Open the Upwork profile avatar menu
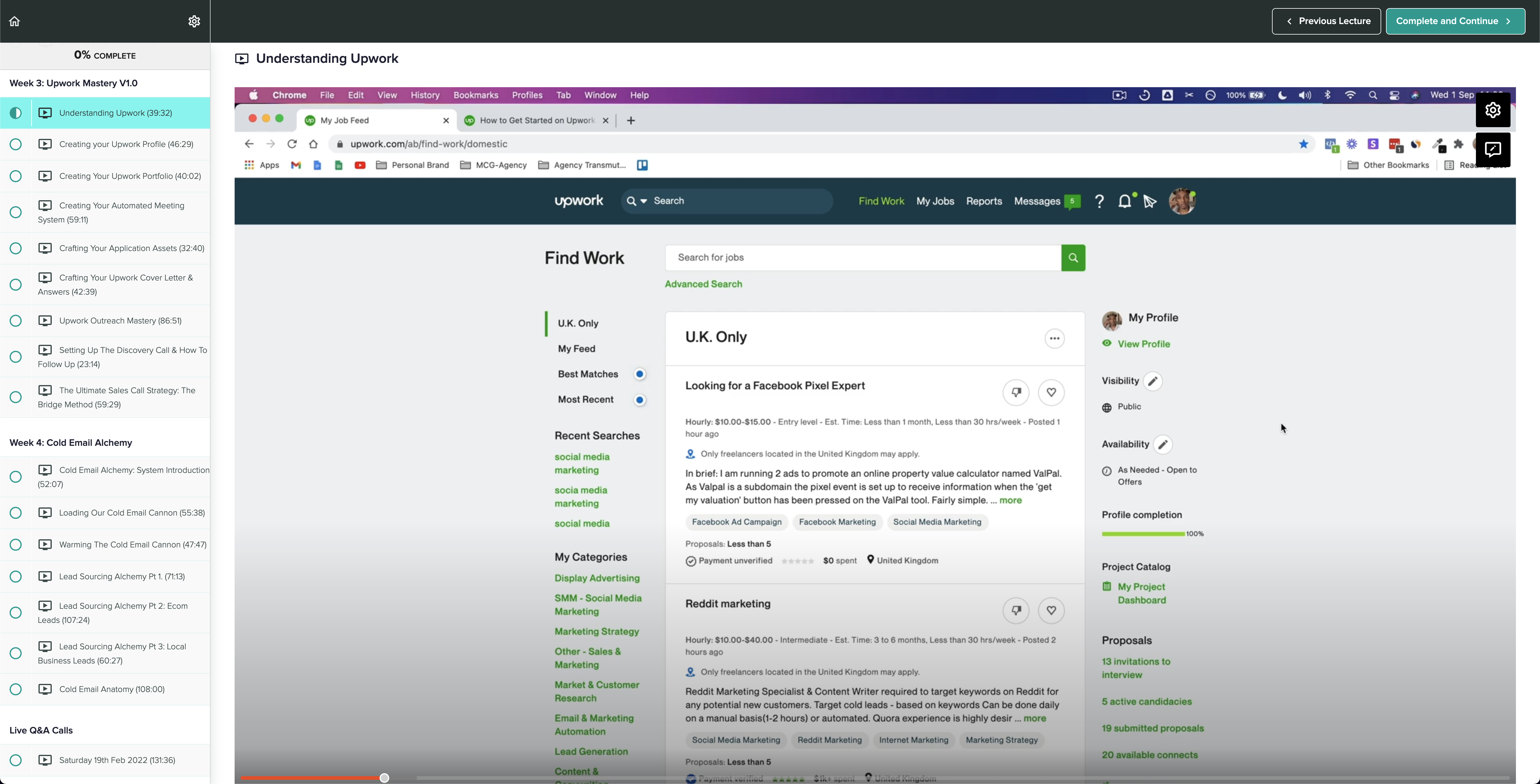 [1182, 201]
